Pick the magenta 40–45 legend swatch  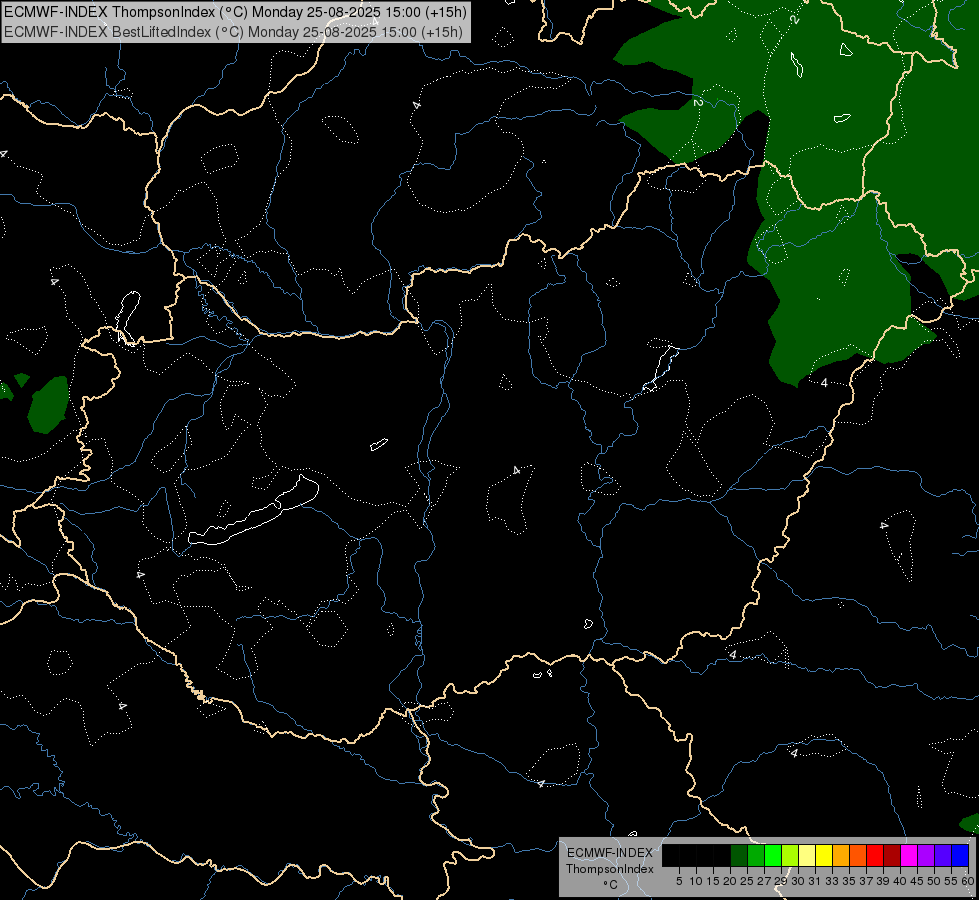click(x=909, y=855)
